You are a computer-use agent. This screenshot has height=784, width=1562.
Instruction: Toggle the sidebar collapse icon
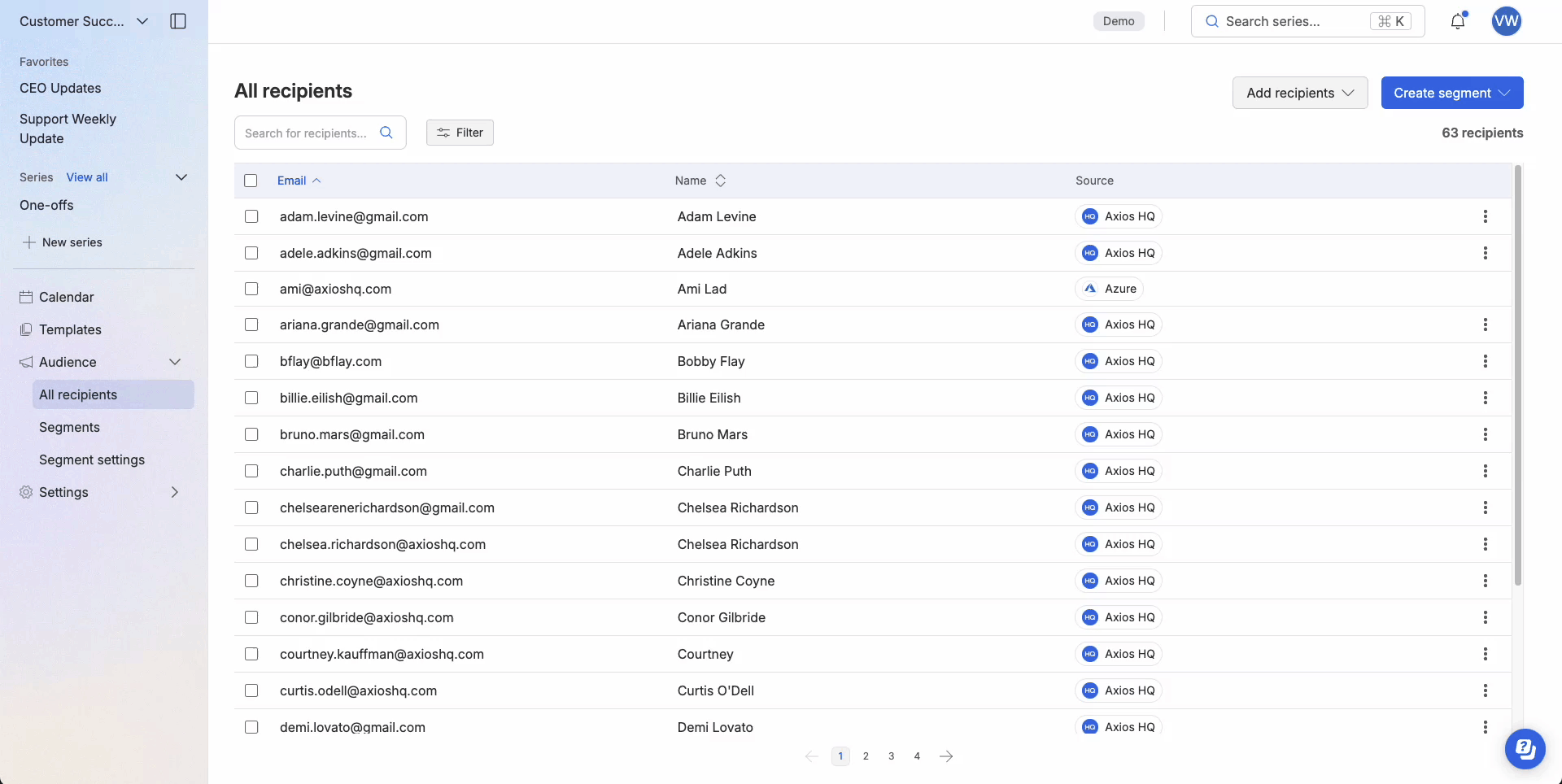[178, 21]
